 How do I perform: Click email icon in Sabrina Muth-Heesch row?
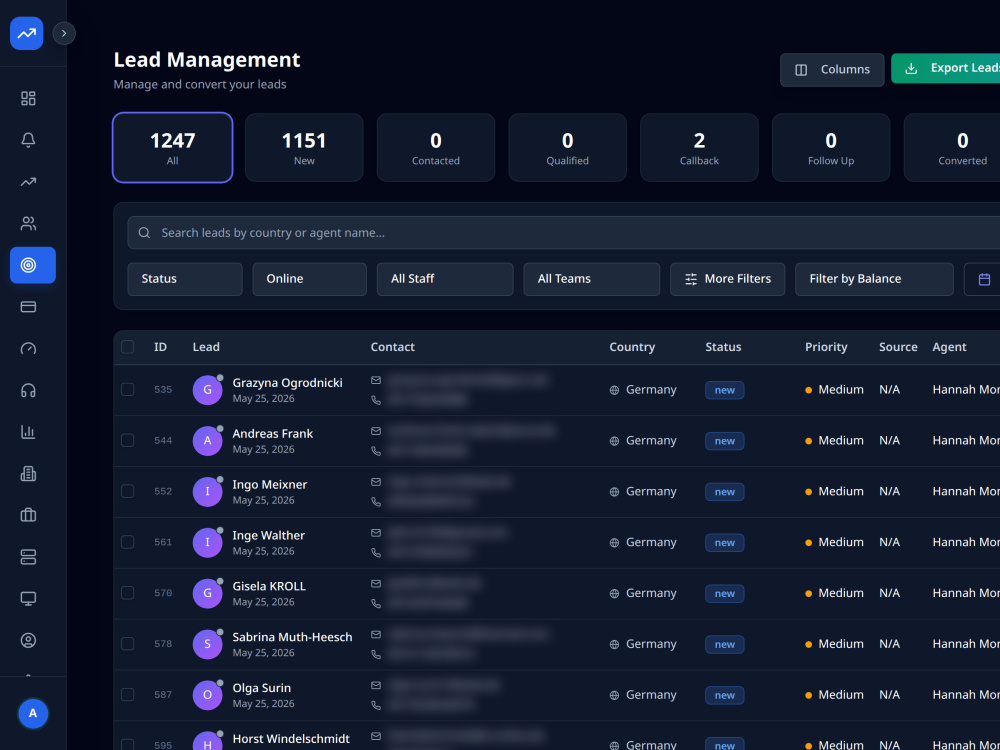click(376, 635)
